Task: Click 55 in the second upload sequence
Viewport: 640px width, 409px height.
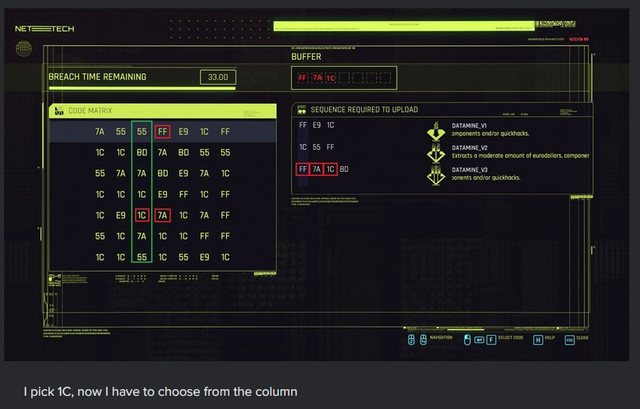Action: [x=317, y=147]
